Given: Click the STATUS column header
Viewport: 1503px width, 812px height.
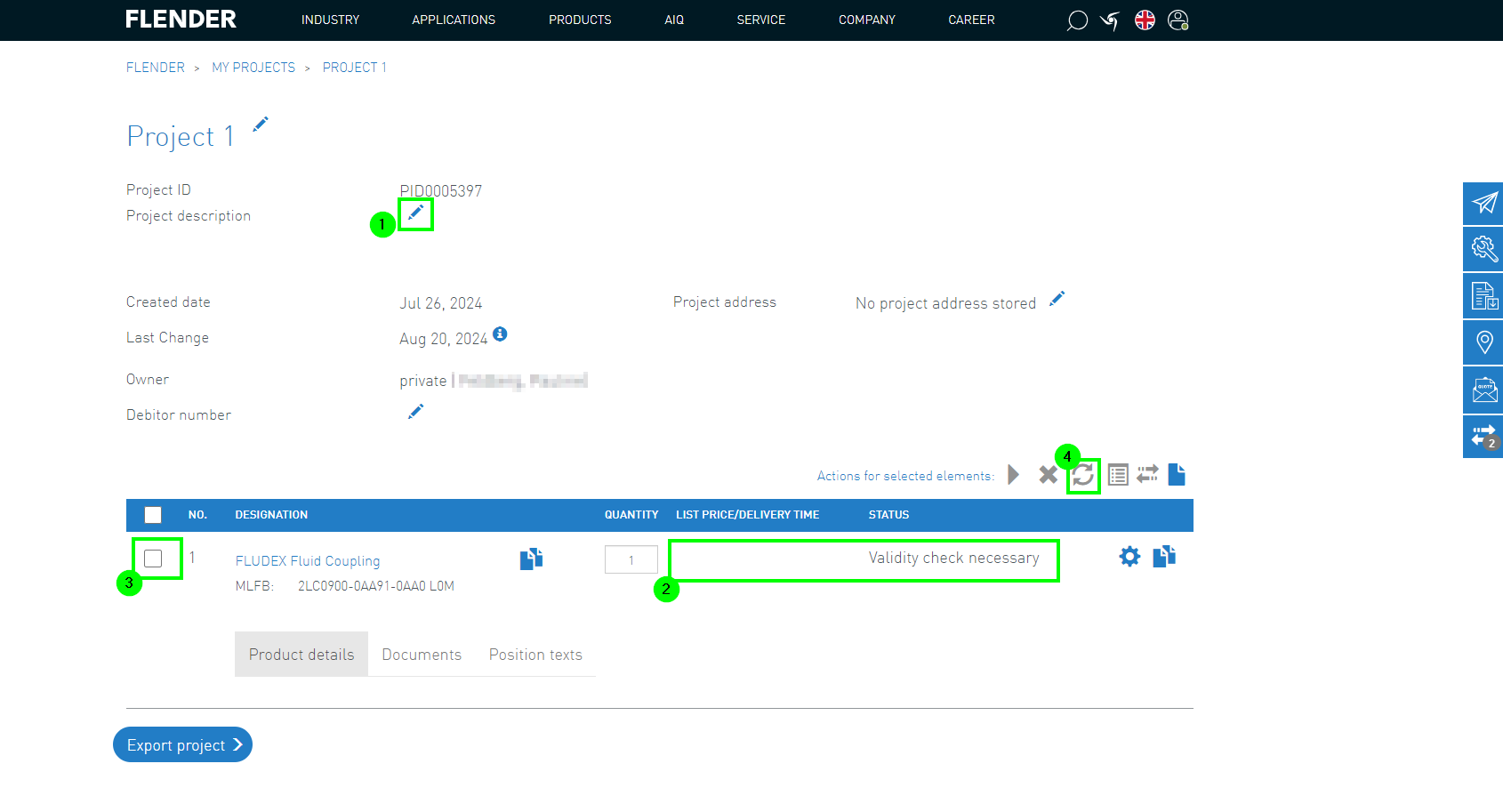Looking at the screenshot, I should click(x=888, y=515).
